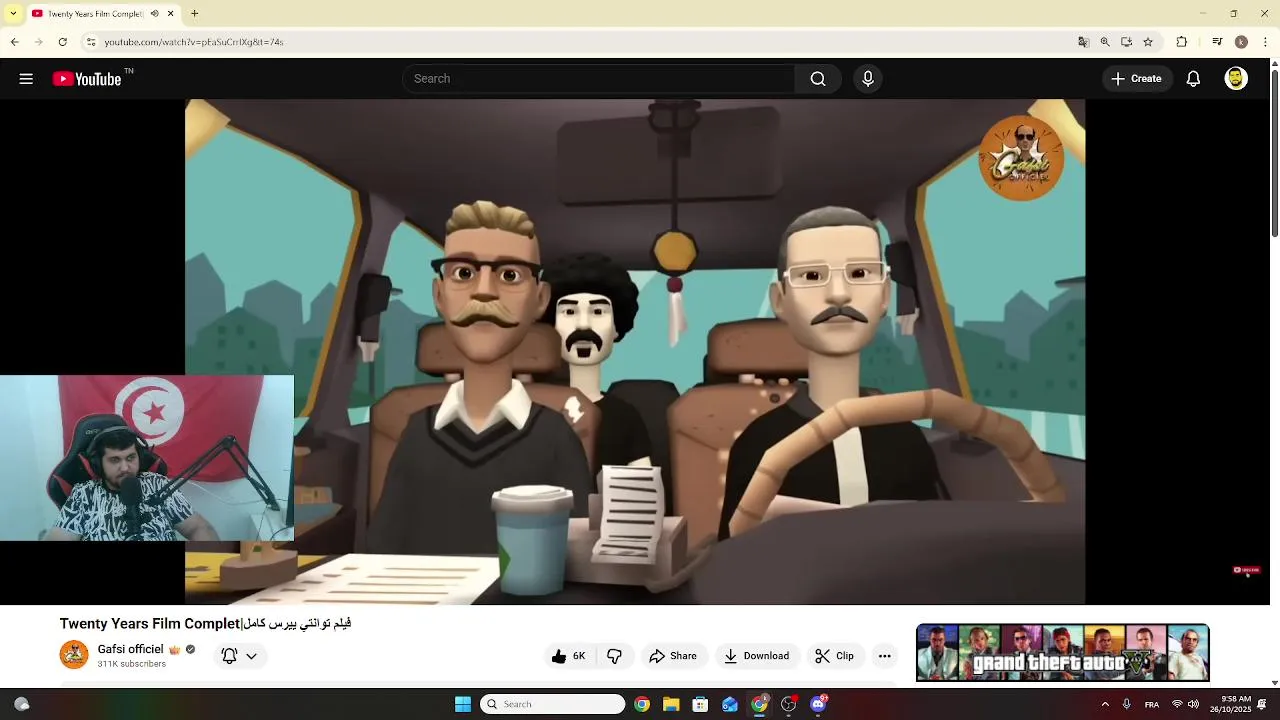Screen dimensions: 1280x720
Task: Open Chrome tab search dropdown arrow
Action: coord(13,14)
